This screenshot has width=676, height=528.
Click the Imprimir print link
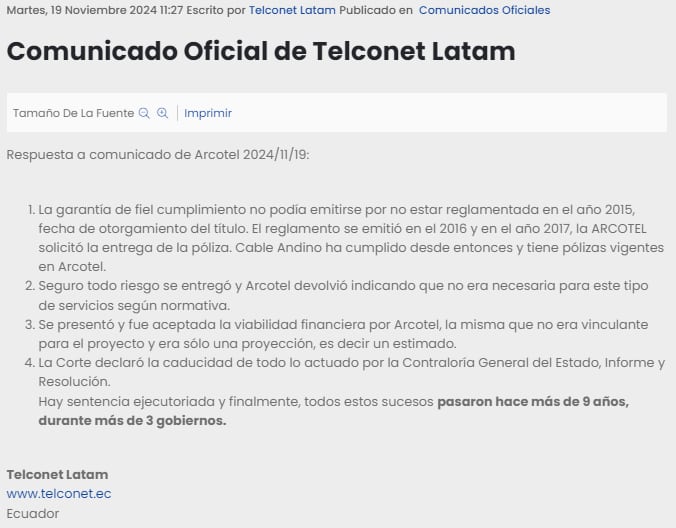208,113
